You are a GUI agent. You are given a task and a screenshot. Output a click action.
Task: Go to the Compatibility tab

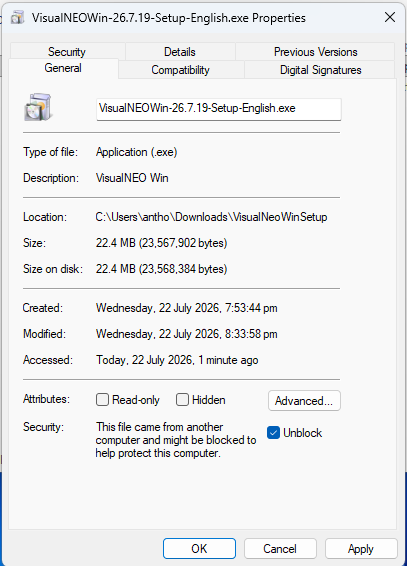[180, 70]
